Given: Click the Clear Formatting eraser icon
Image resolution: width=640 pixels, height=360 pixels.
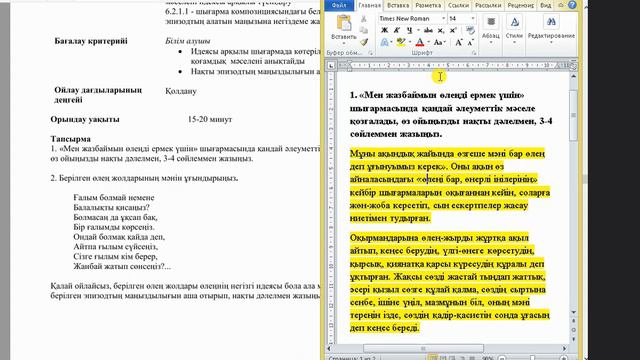Looking at the screenshot, I should [x=470, y=30].
